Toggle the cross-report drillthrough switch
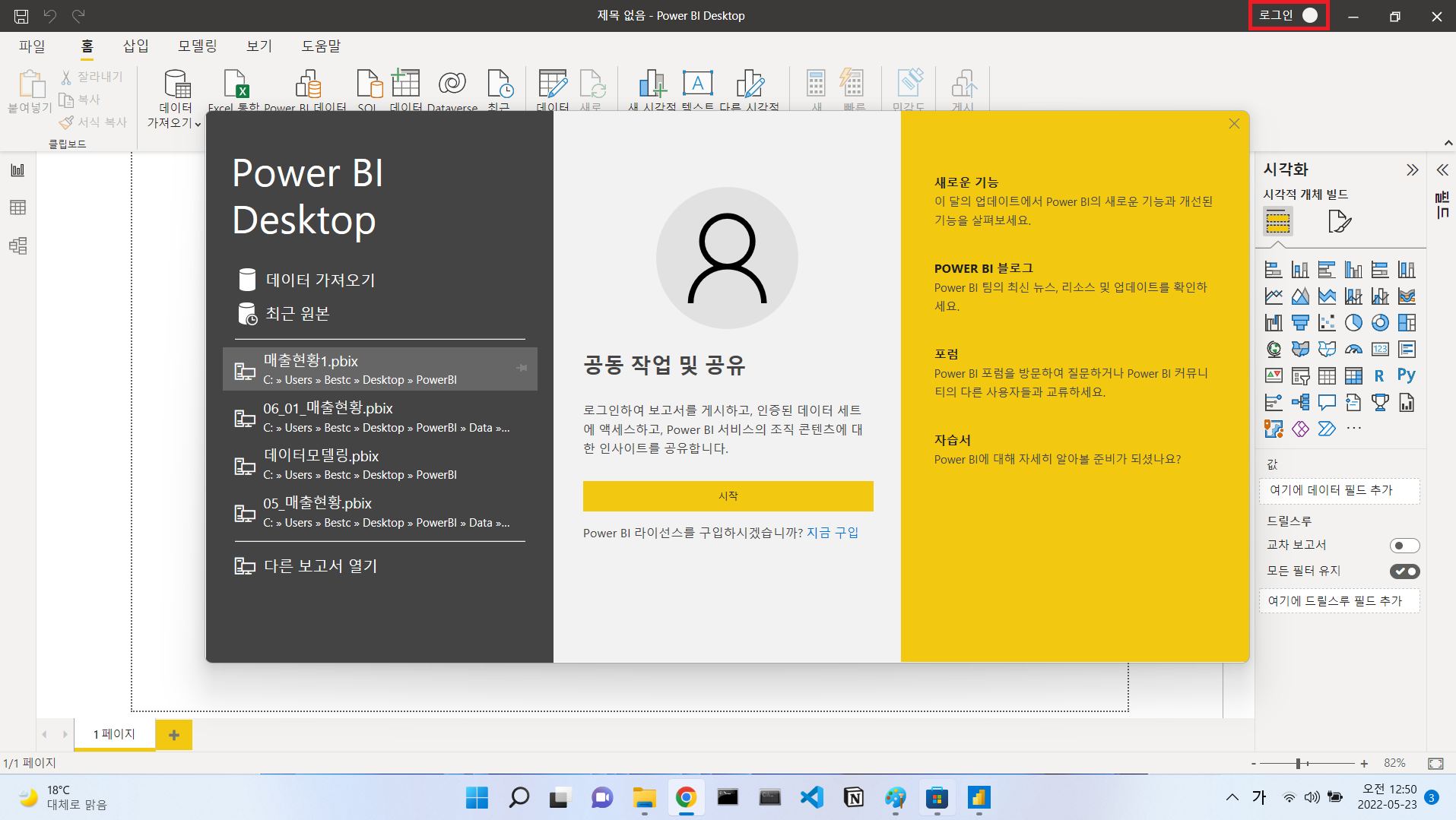 (x=1404, y=546)
